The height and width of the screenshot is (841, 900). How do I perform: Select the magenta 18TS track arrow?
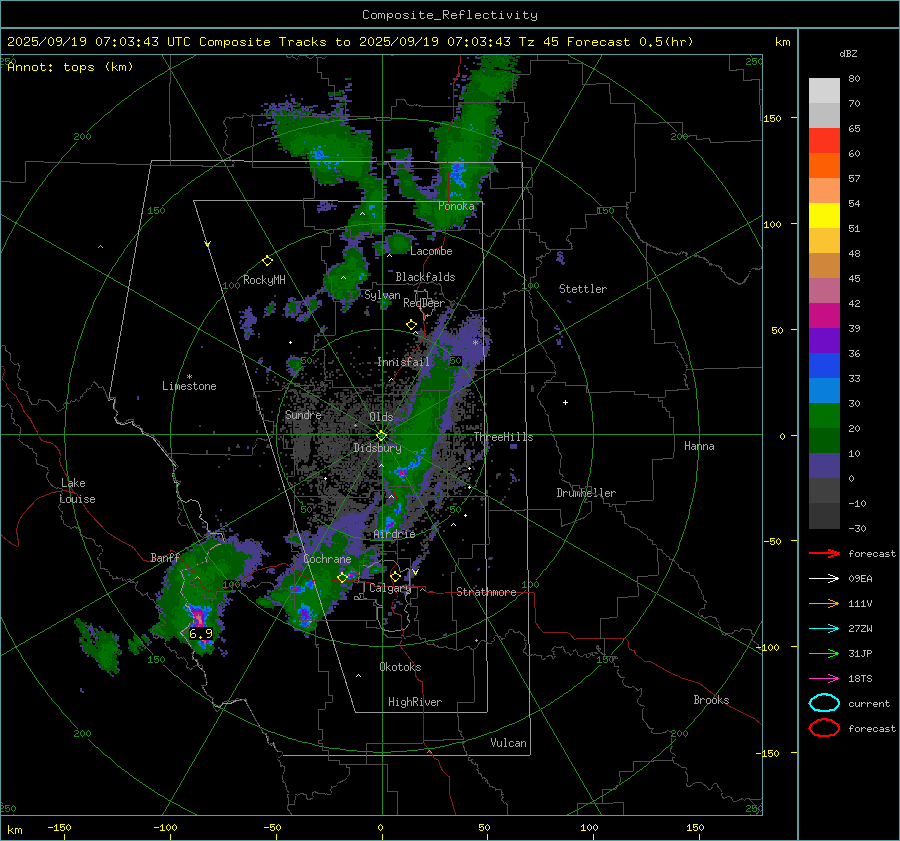coord(824,678)
